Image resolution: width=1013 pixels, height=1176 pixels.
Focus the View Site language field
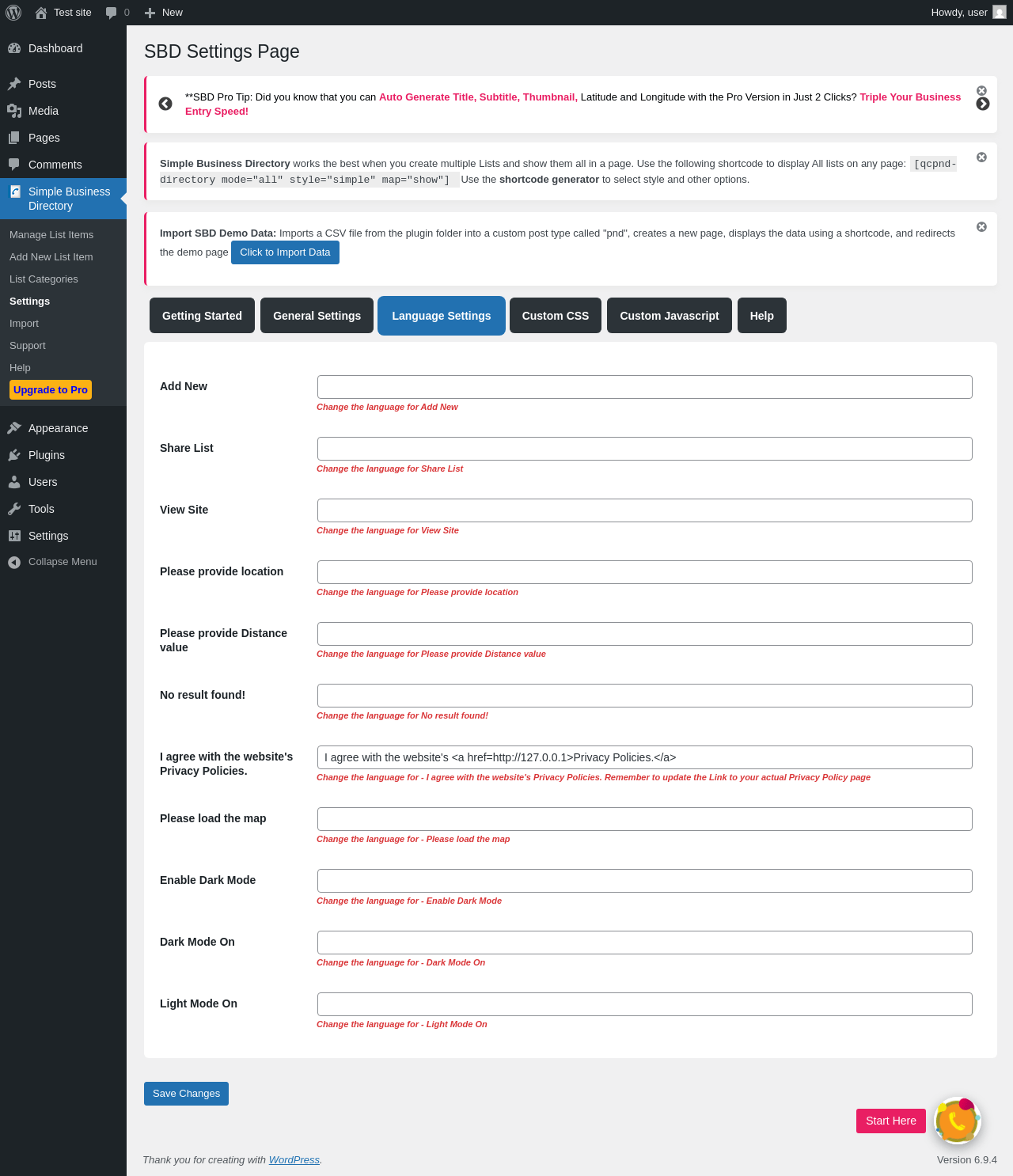pyautogui.click(x=645, y=510)
